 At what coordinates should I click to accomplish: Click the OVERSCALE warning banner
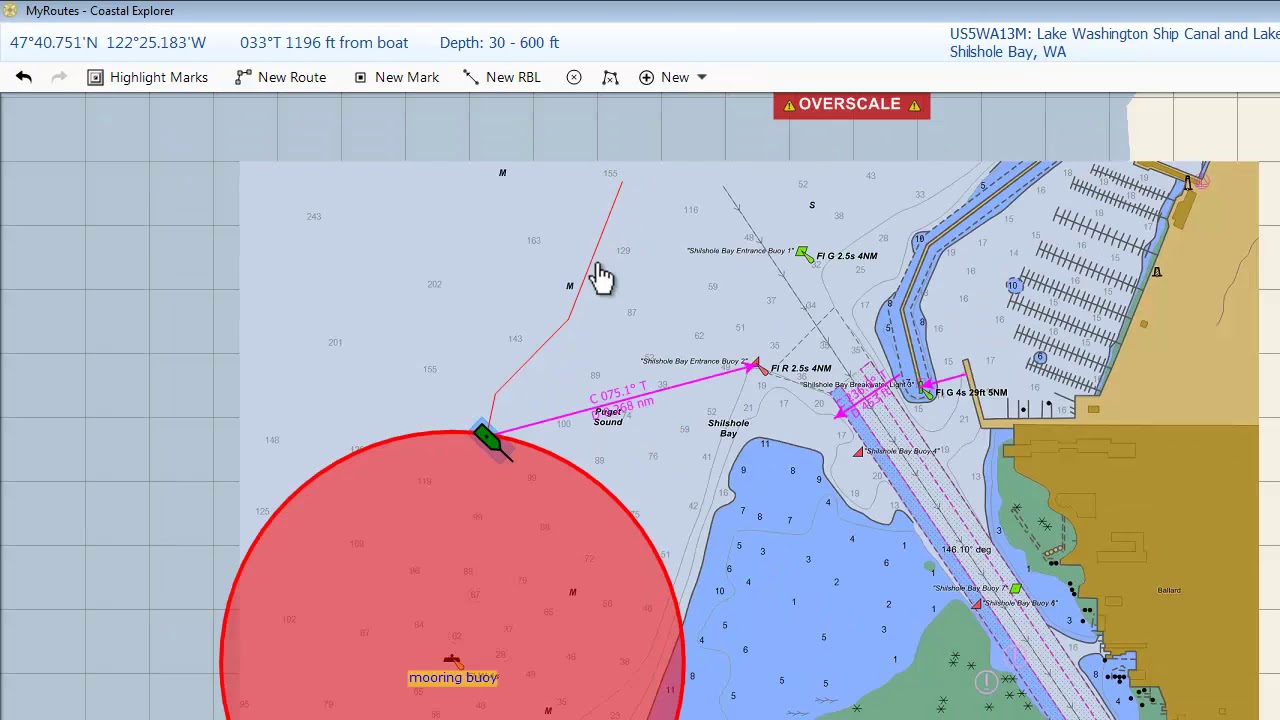click(851, 105)
